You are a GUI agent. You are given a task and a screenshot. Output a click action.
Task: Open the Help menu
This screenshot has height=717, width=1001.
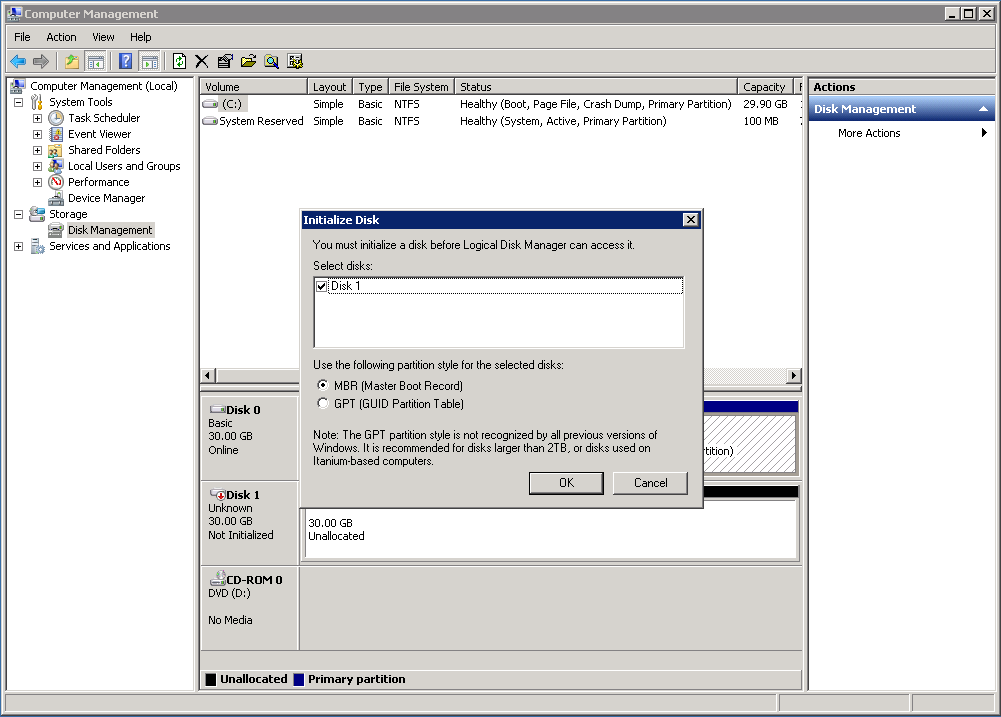point(140,37)
